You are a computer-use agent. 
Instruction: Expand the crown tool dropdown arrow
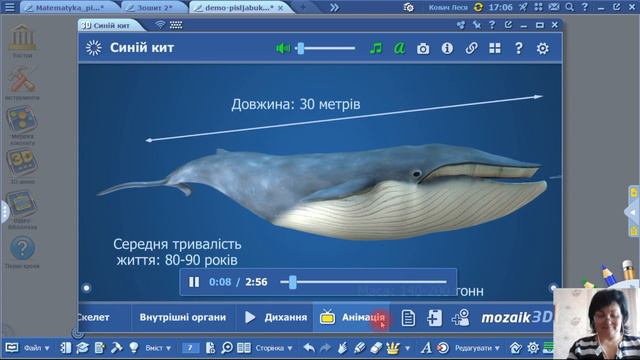[x=407, y=349]
